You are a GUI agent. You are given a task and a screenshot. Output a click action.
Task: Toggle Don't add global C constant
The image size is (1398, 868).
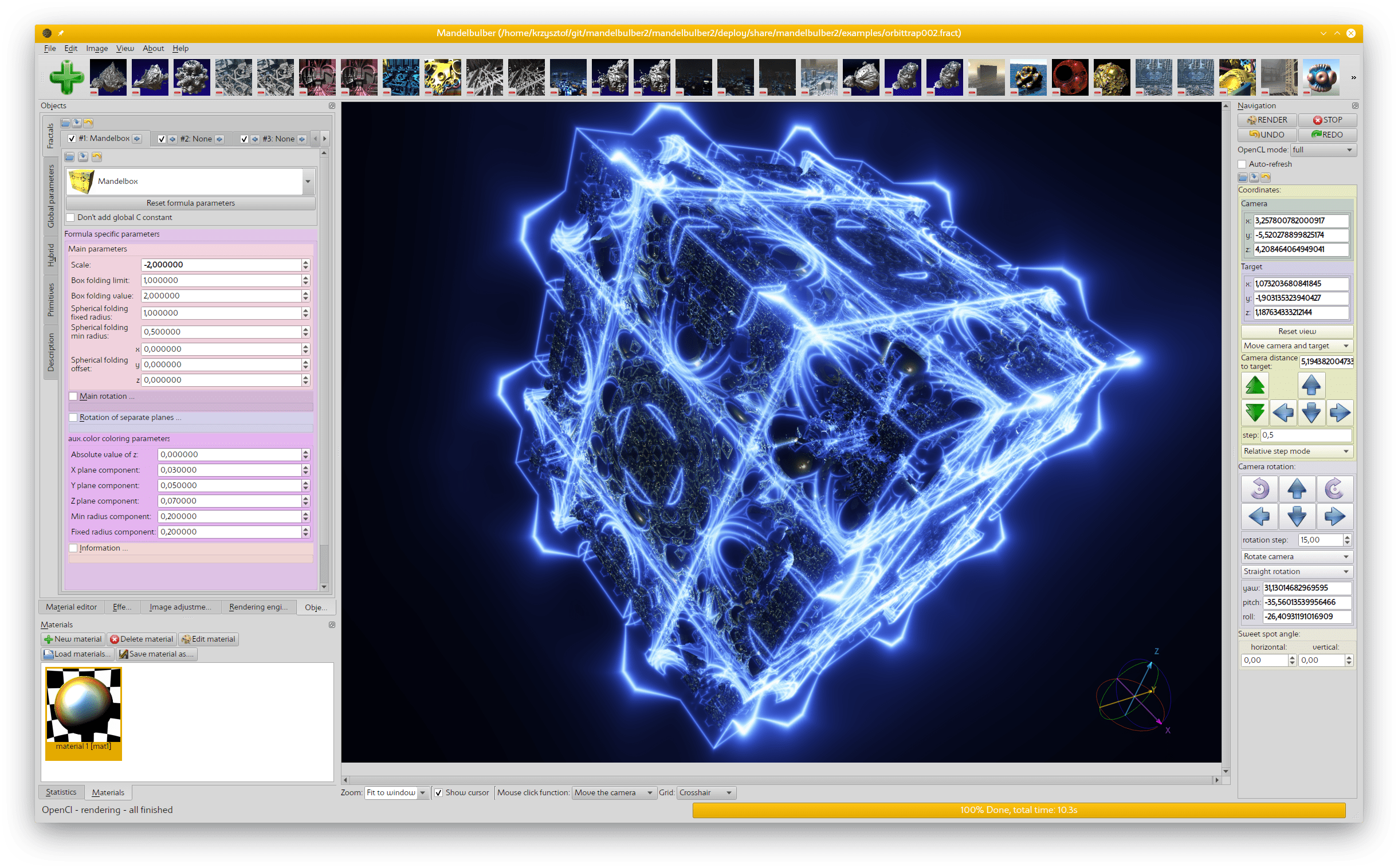click(70, 218)
